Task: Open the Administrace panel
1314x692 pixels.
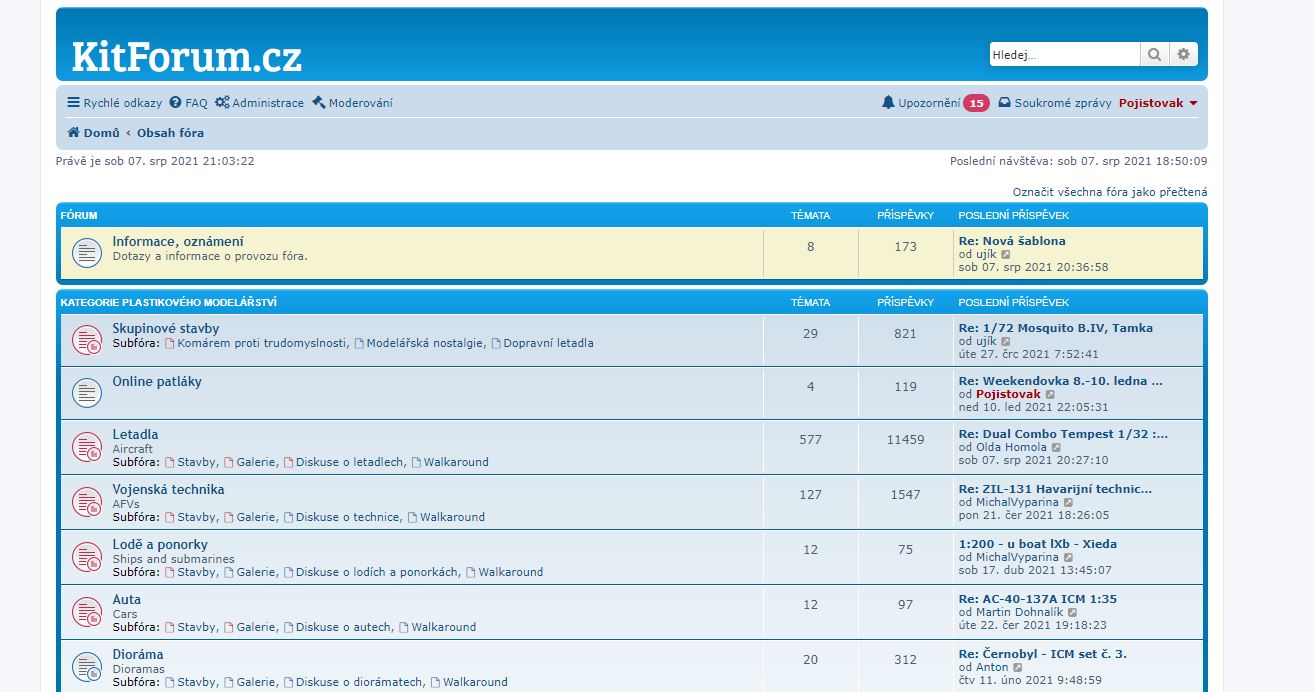Action: 259,103
